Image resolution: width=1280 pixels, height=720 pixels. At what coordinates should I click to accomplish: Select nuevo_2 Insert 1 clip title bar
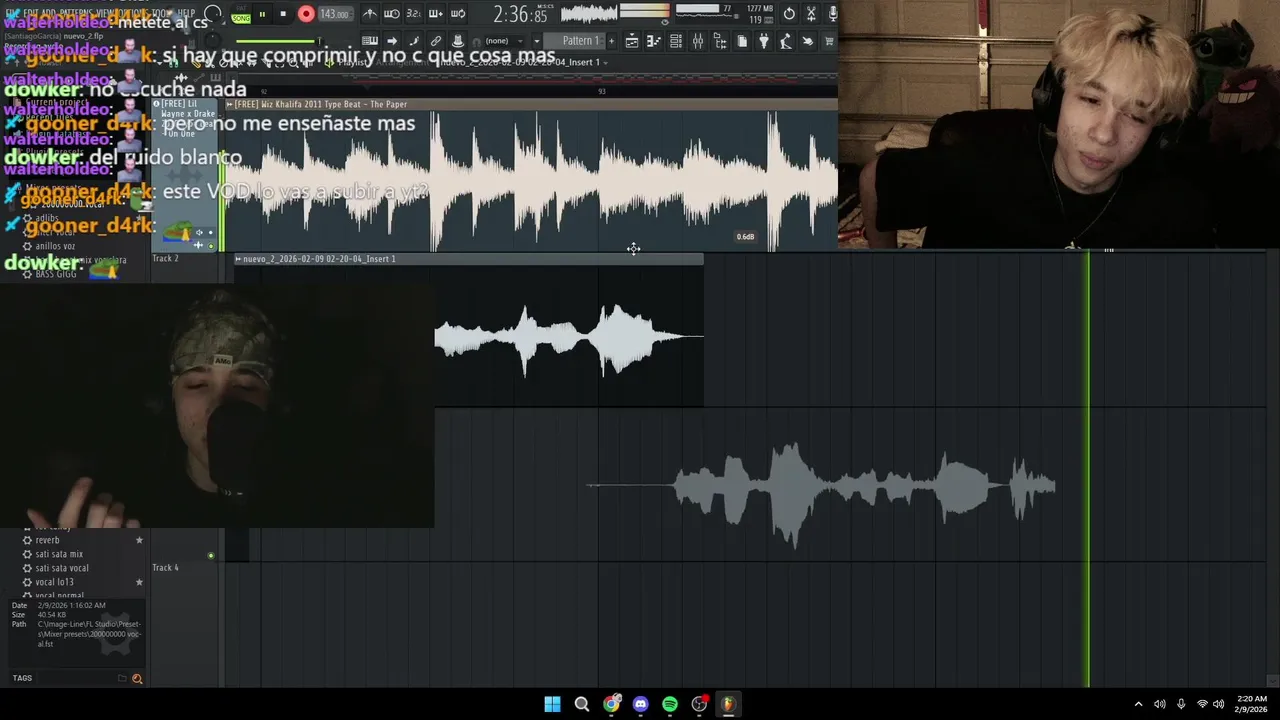(x=469, y=259)
